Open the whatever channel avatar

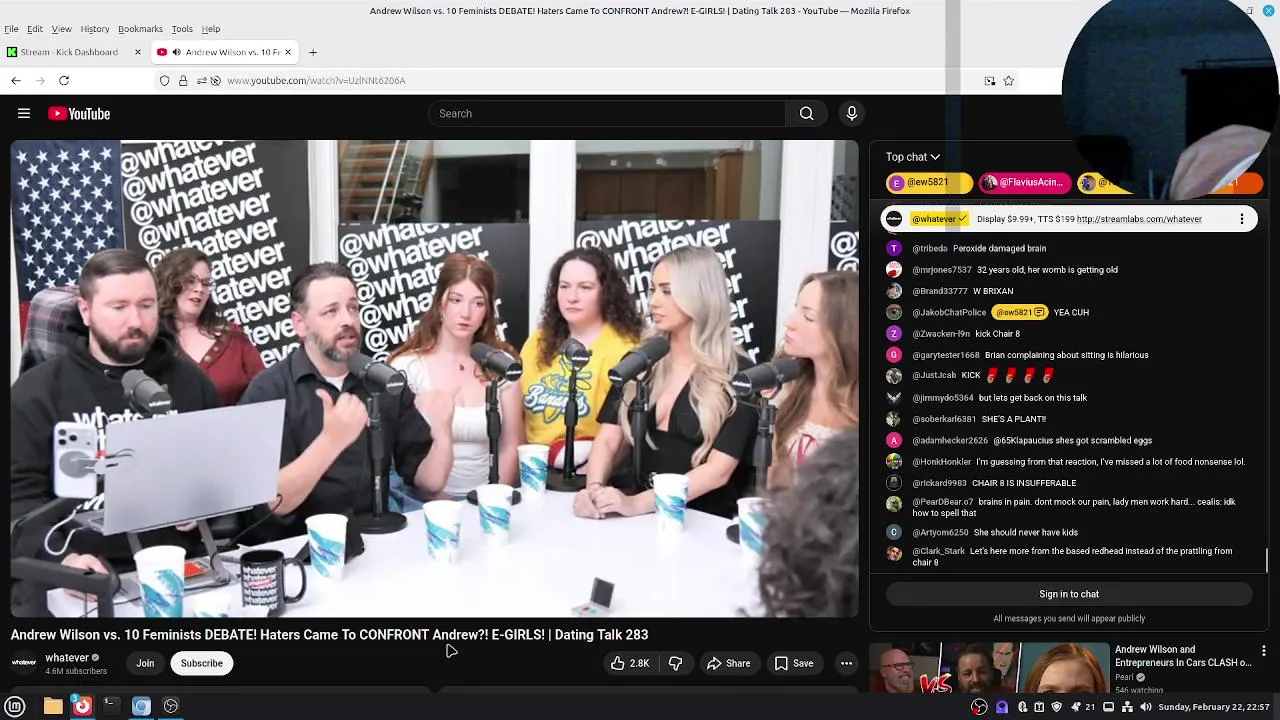tap(24, 663)
